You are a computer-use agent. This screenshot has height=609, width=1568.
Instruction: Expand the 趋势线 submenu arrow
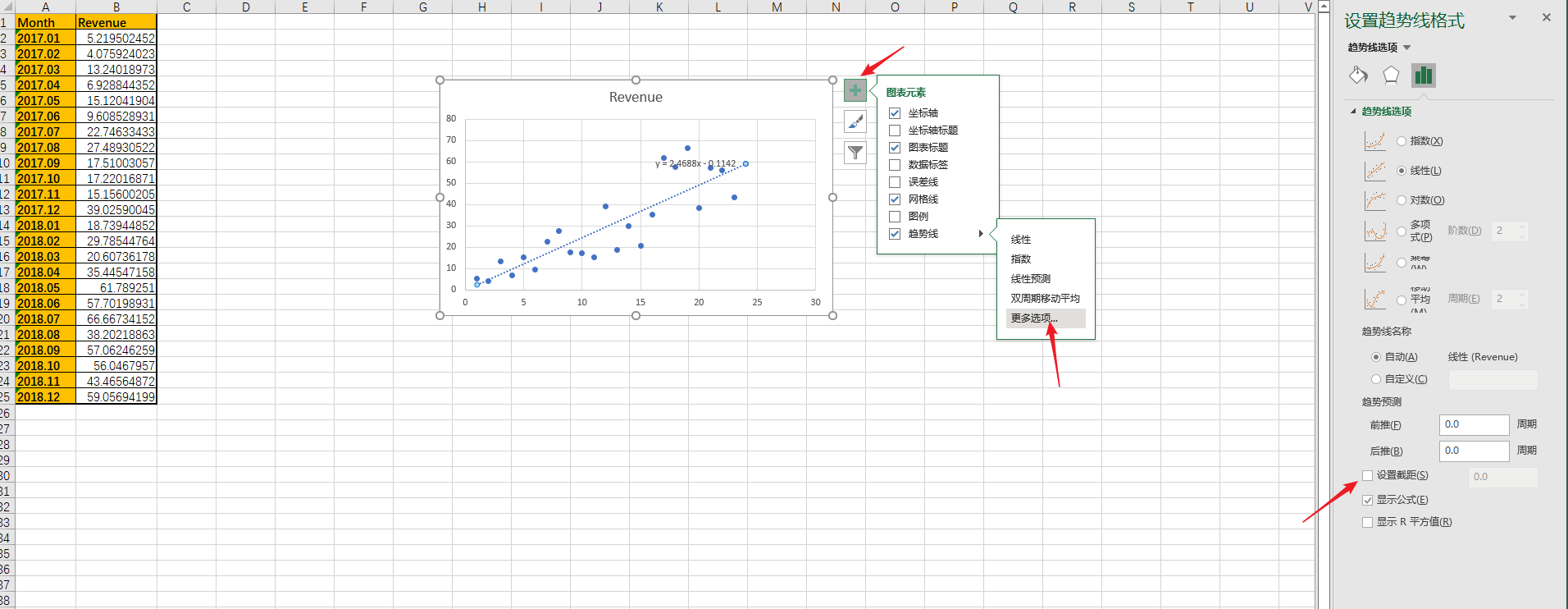[981, 234]
